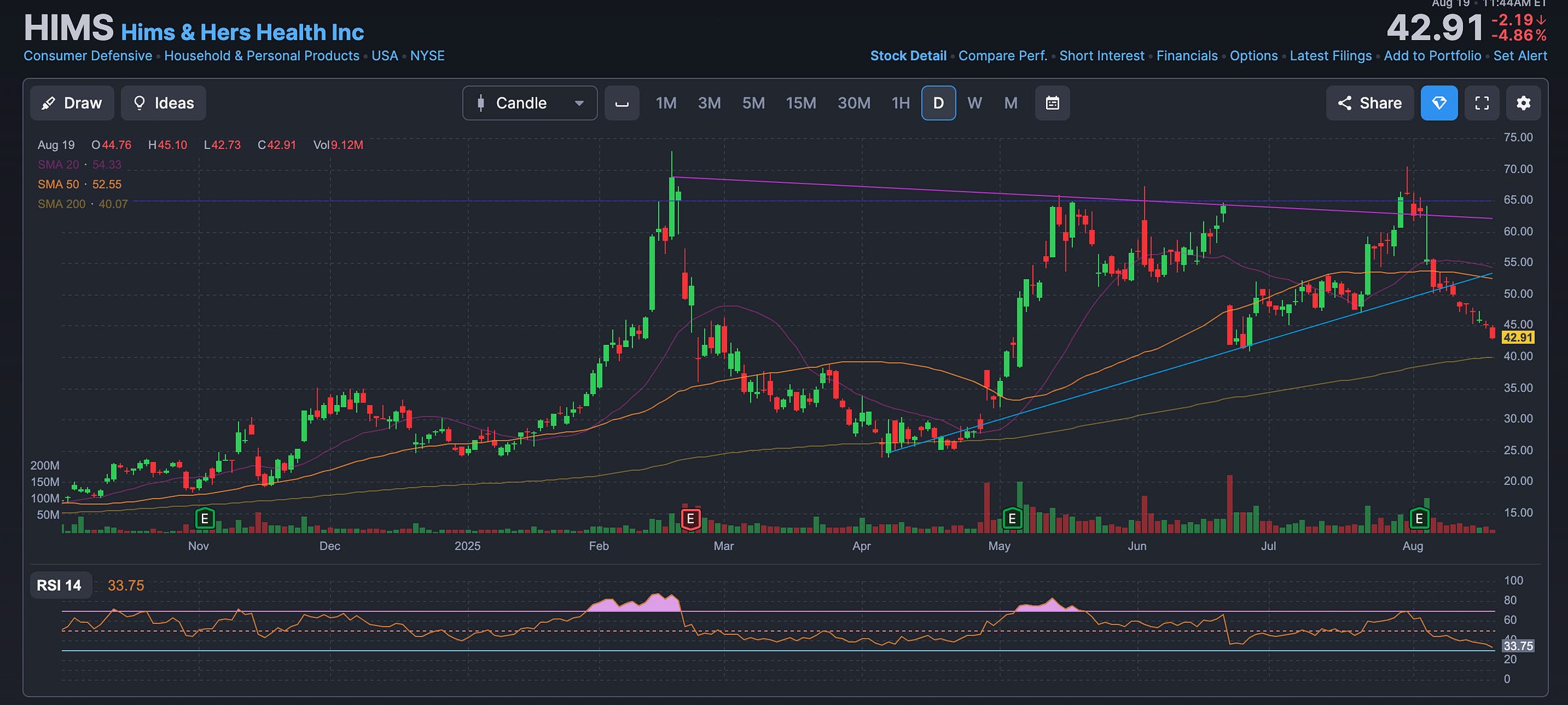Click the HIMS ticker symbol heading

coord(69,27)
